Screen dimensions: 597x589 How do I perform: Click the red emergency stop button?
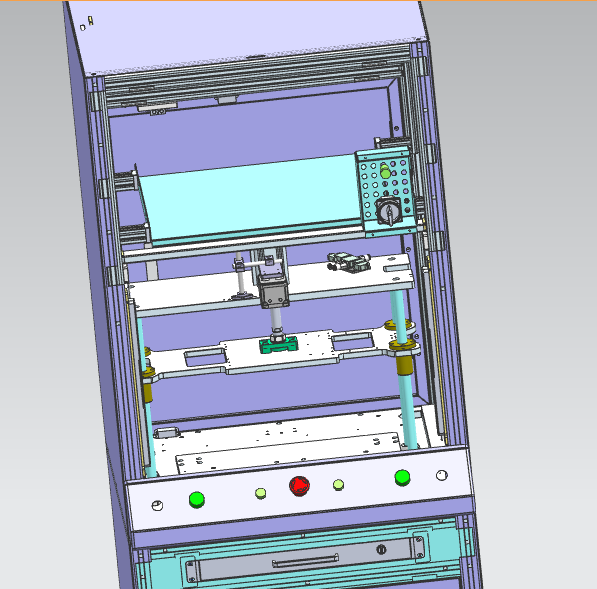[x=299, y=486]
